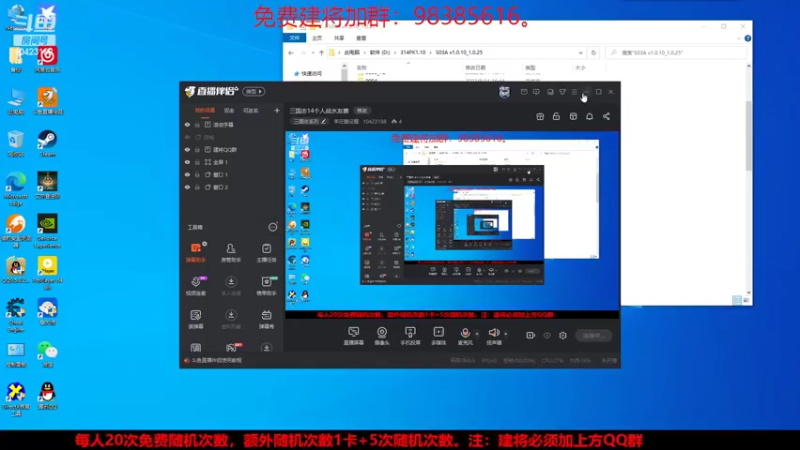Open the share icon in stream header
The width and height of the screenshot is (800, 450).
click(x=606, y=116)
